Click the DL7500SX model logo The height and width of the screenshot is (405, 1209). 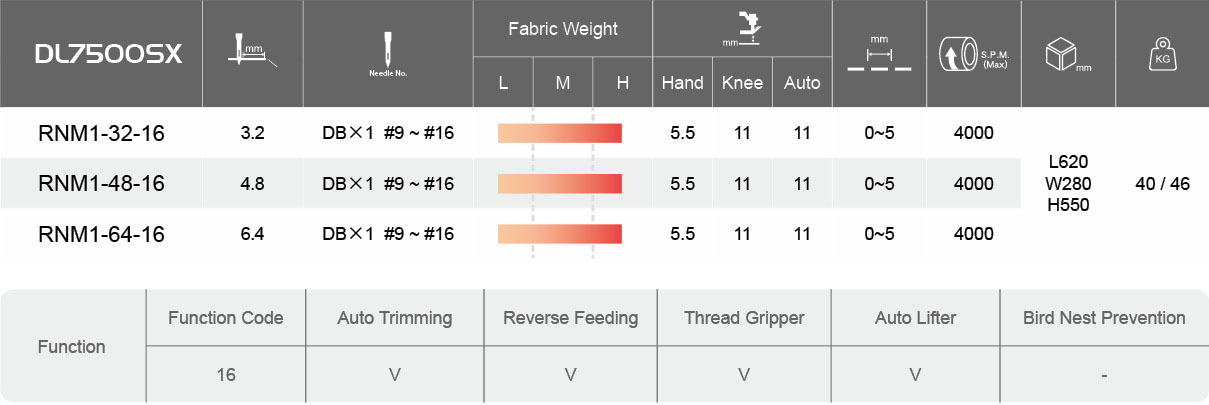tap(108, 55)
